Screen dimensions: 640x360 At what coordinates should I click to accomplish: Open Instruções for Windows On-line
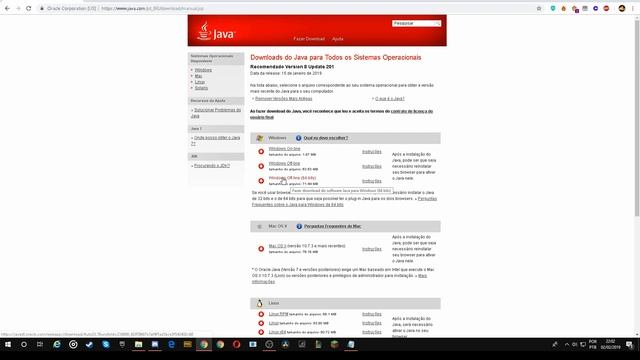(371, 152)
